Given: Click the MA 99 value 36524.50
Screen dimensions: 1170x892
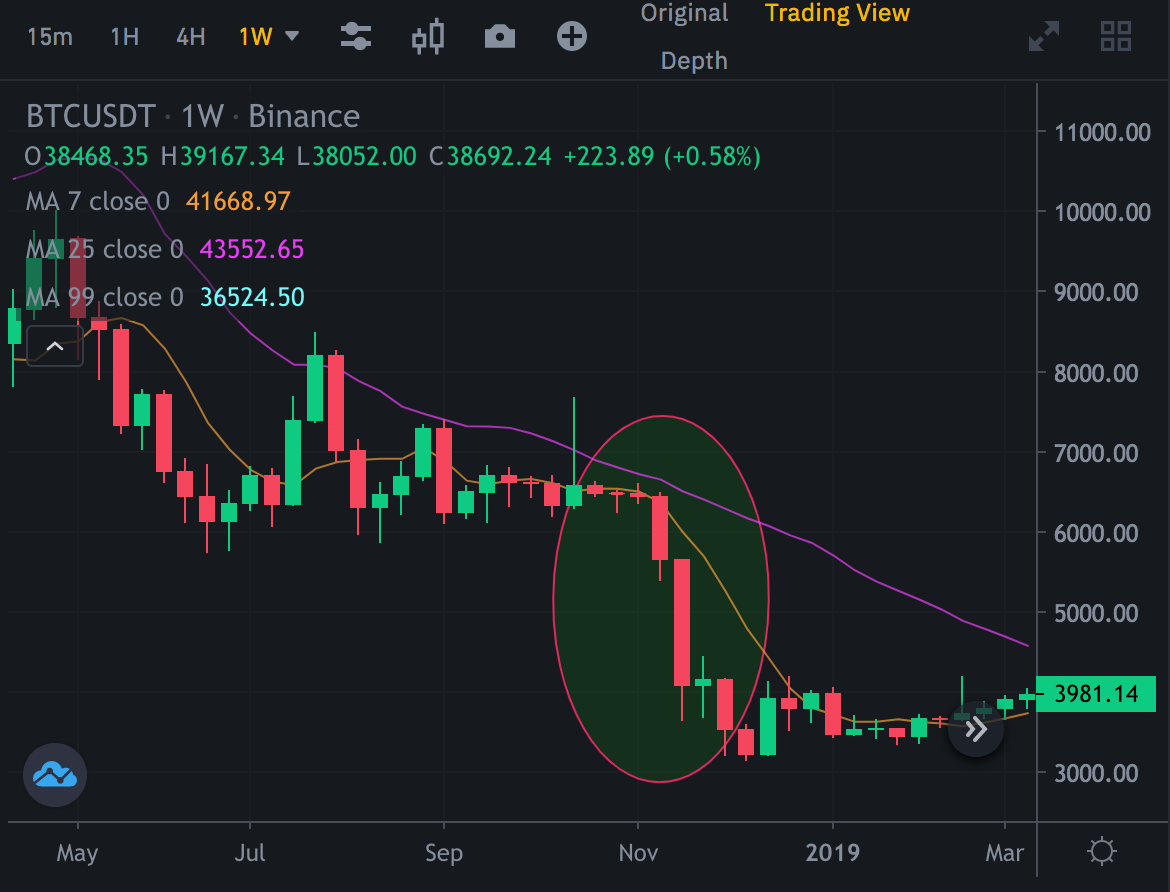Looking at the screenshot, I should click(x=252, y=297).
